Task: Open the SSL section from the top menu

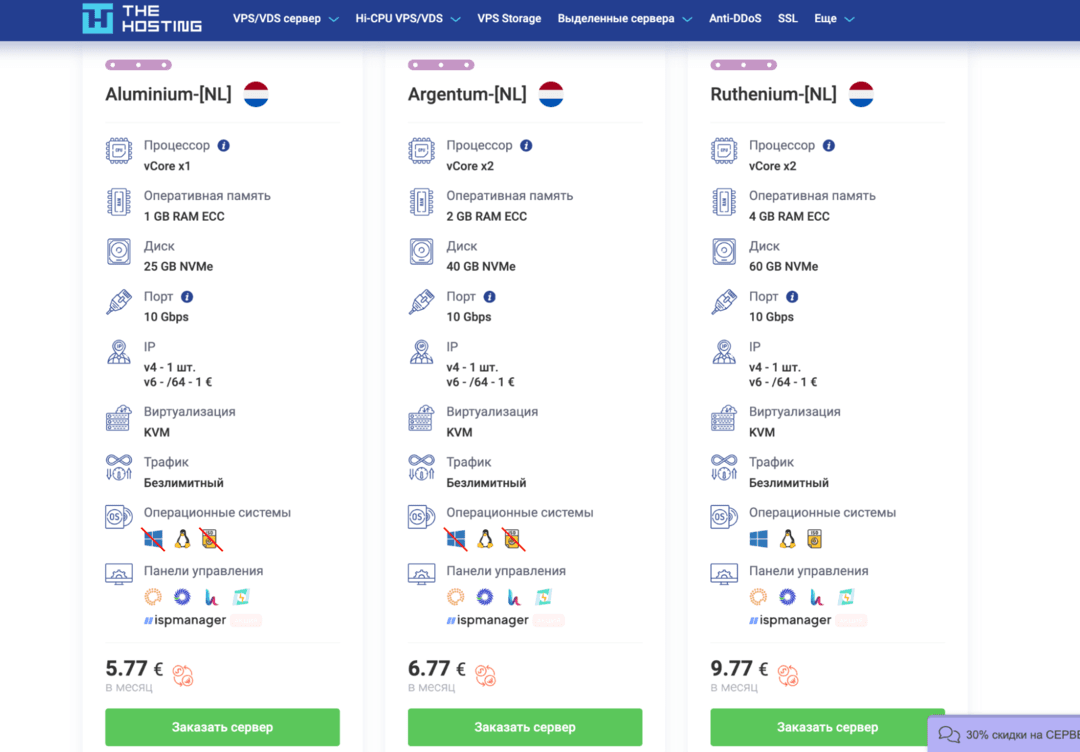Action: tap(789, 18)
